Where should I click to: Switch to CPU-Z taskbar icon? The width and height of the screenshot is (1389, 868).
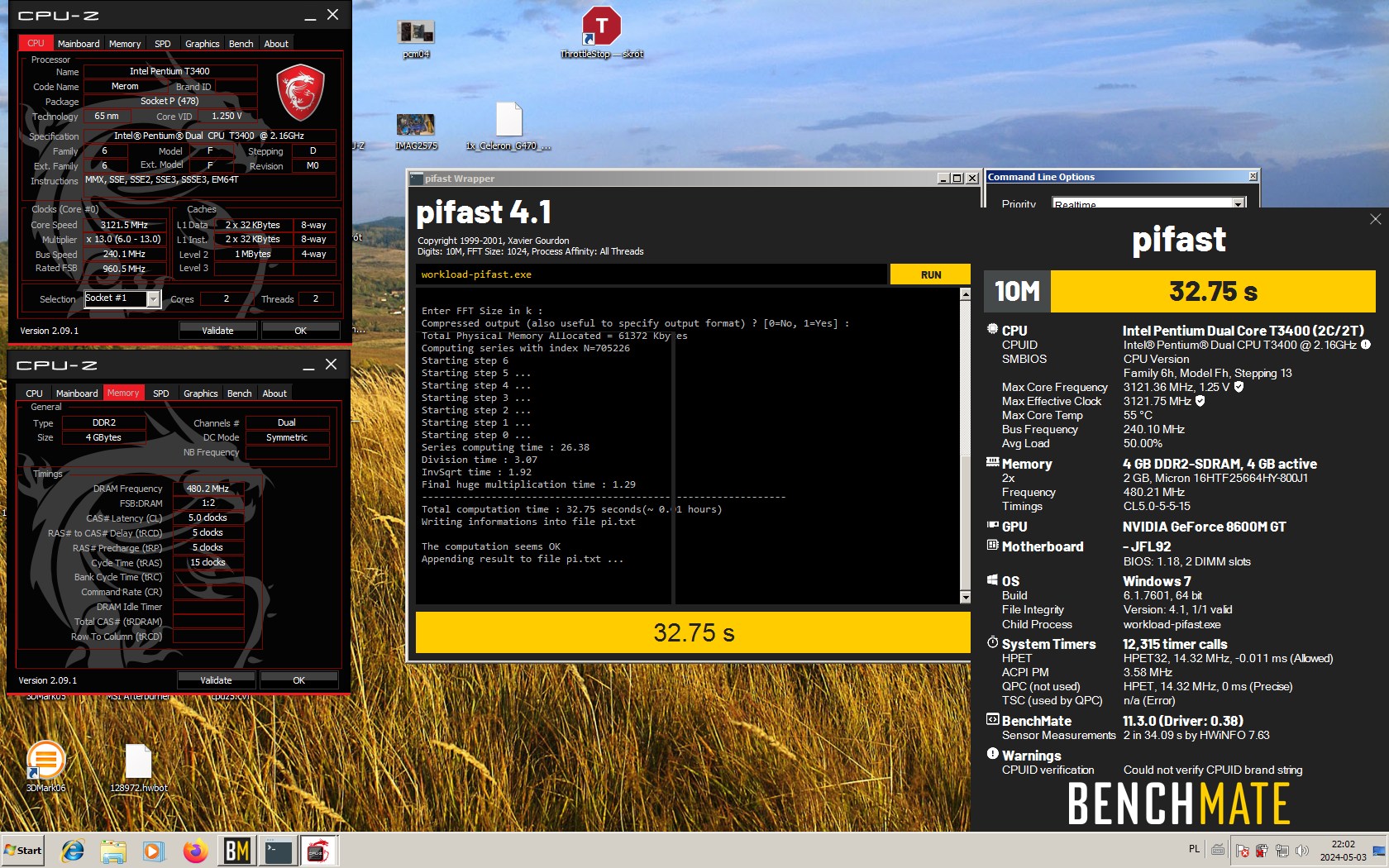click(318, 850)
